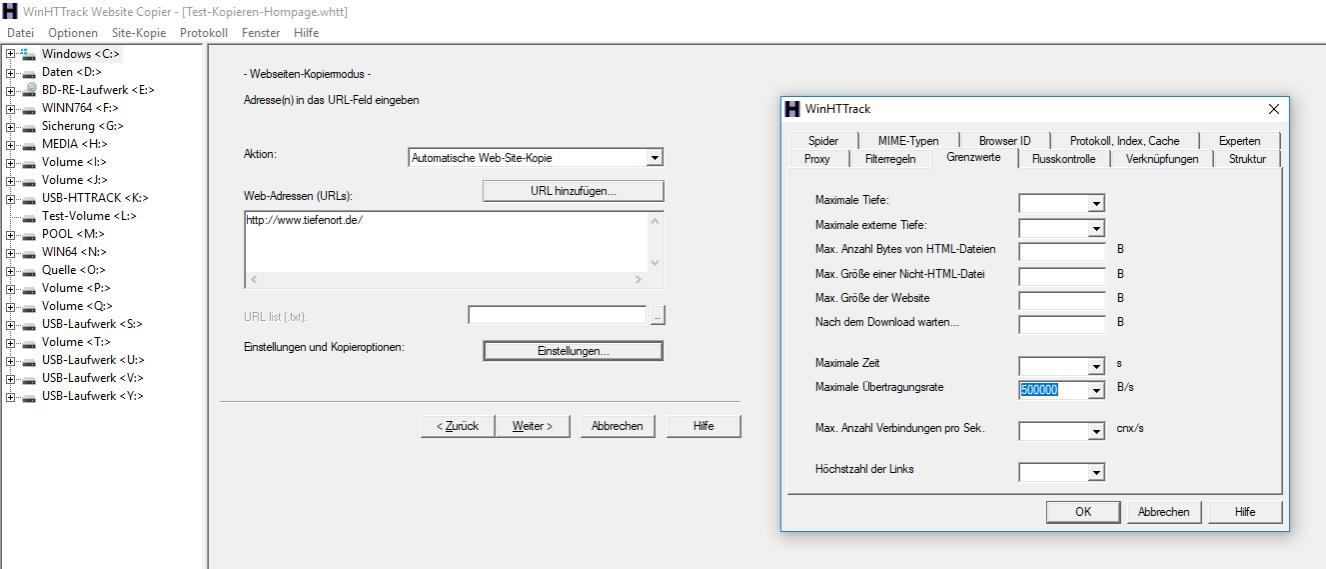Select Volume T: in drive tree
The height and width of the screenshot is (569, 1326).
76,342
